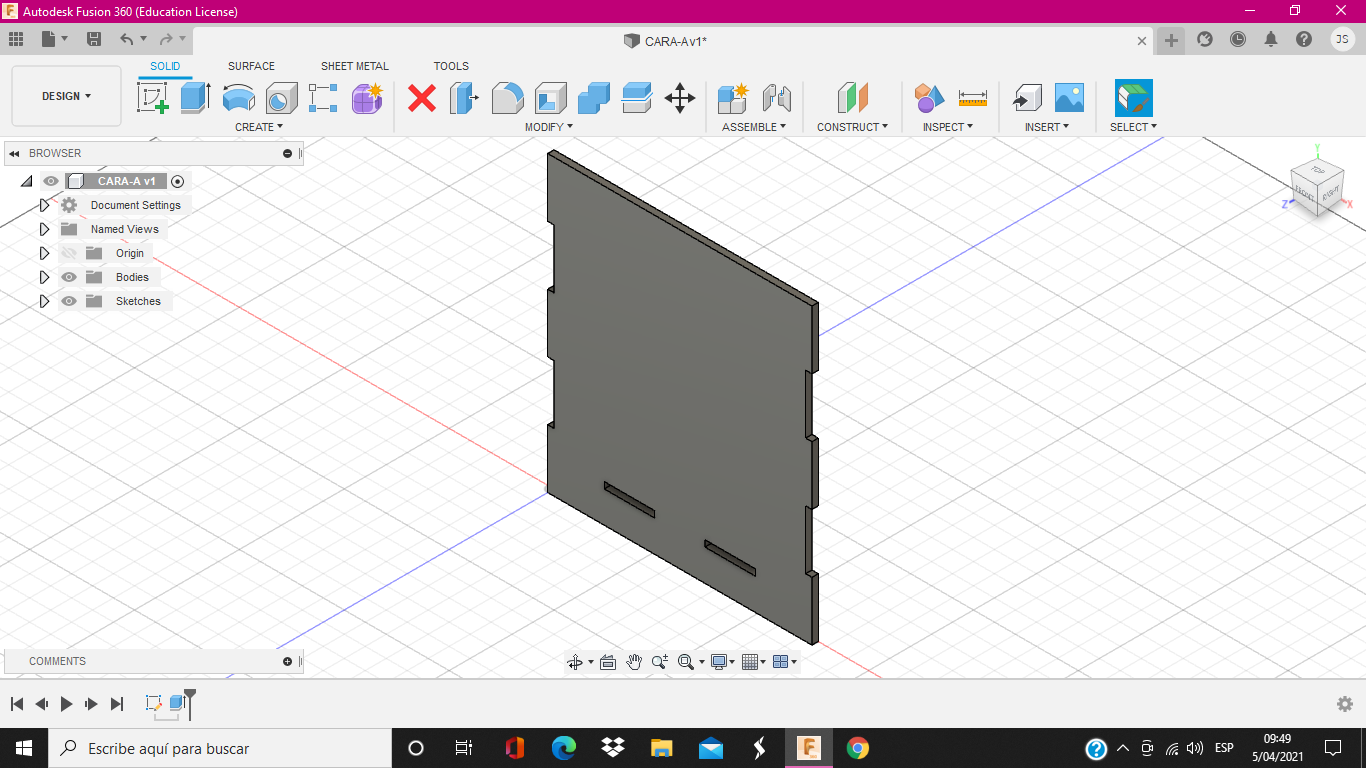This screenshot has height=768, width=1366.
Task: Click the Insert Canvas image icon
Action: pos(1069,98)
